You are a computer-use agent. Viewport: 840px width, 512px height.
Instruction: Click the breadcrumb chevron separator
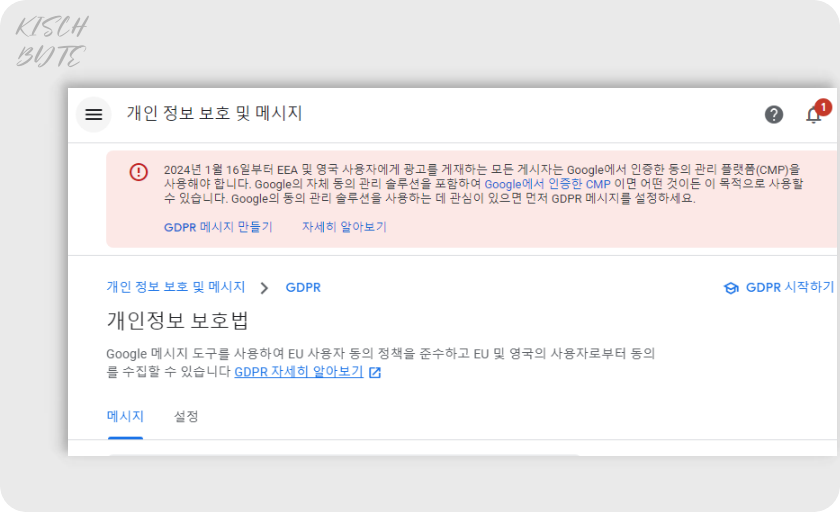[264, 288]
